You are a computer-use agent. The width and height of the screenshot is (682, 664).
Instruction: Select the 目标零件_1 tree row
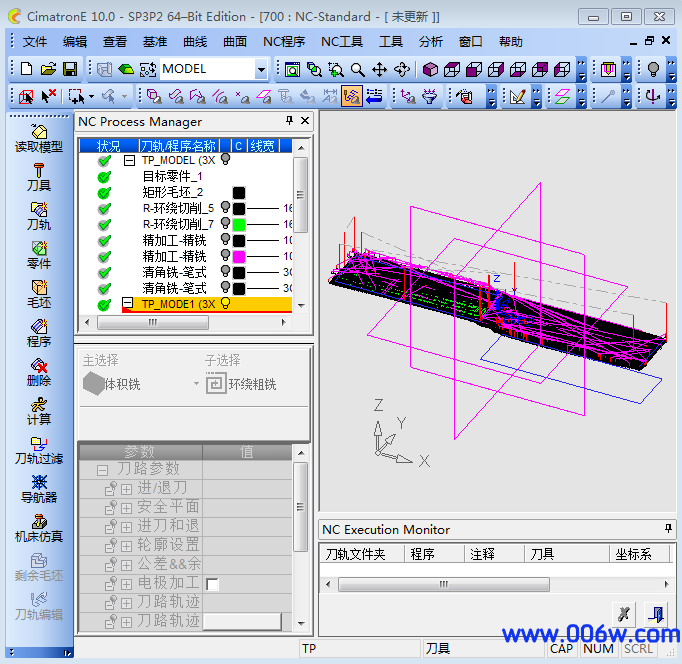tap(172, 176)
